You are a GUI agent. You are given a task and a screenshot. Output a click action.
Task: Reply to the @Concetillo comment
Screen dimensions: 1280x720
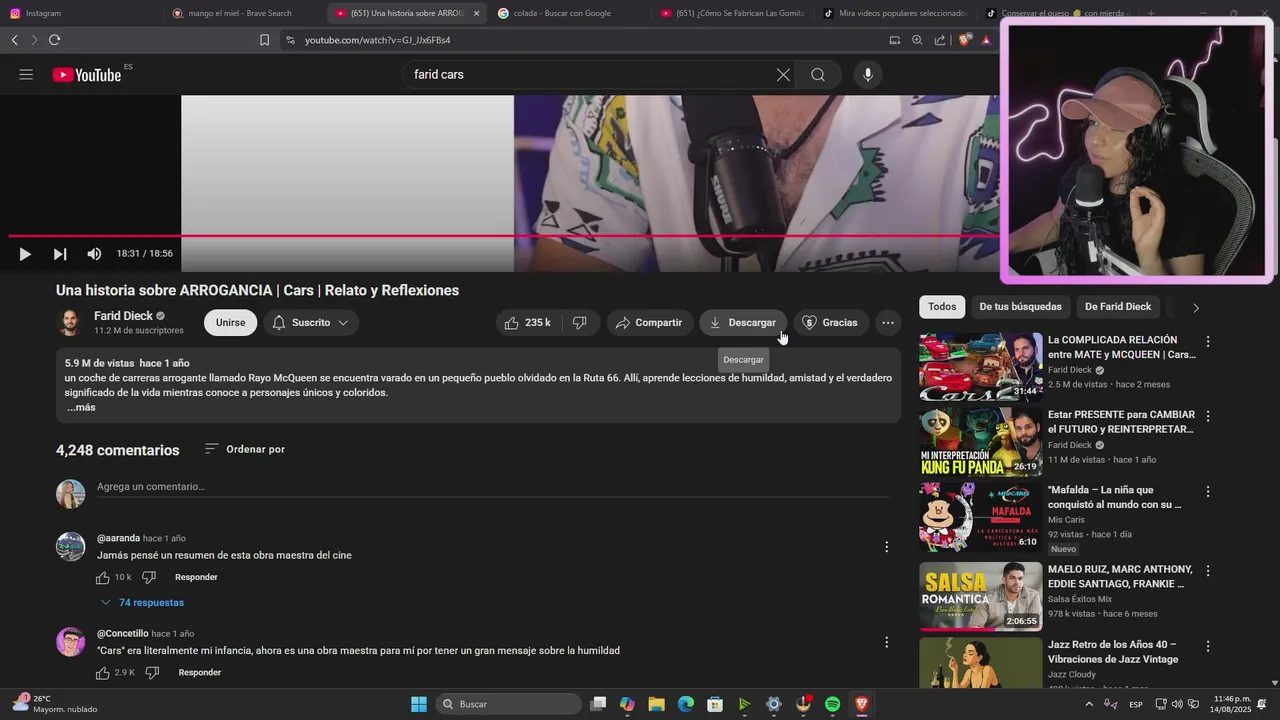[200, 673]
